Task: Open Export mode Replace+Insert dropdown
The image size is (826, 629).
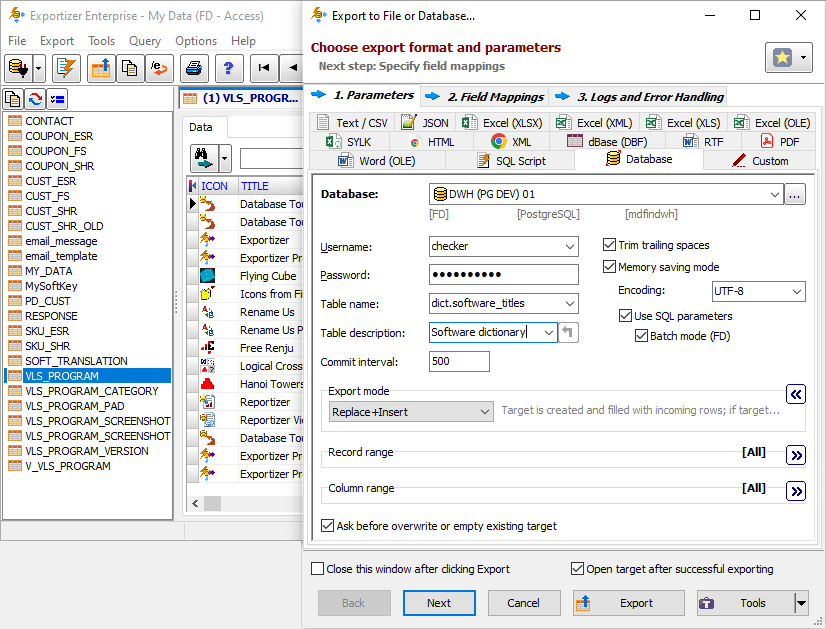Action: pyautogui.click(x=411, y=411)
